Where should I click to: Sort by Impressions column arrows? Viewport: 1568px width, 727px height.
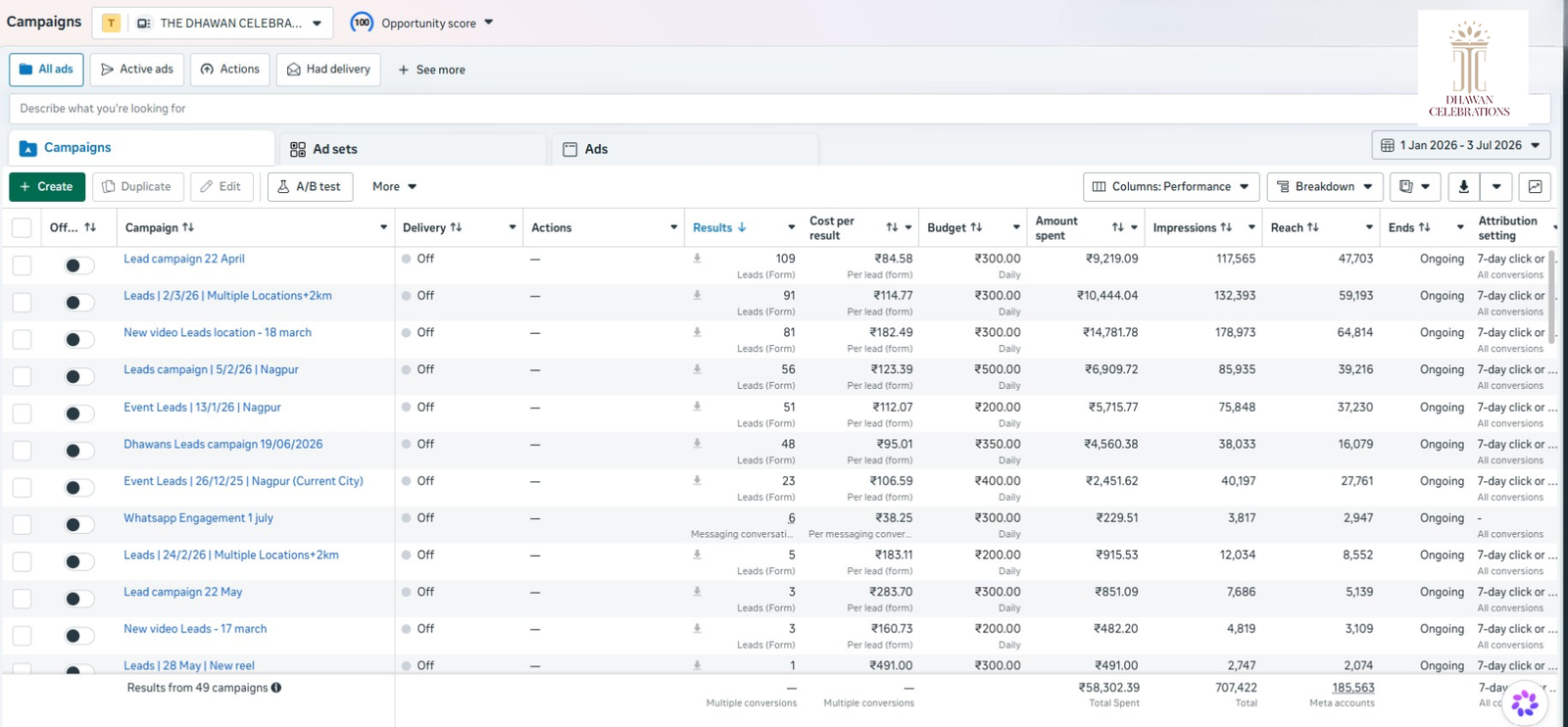pos(1226,227)
